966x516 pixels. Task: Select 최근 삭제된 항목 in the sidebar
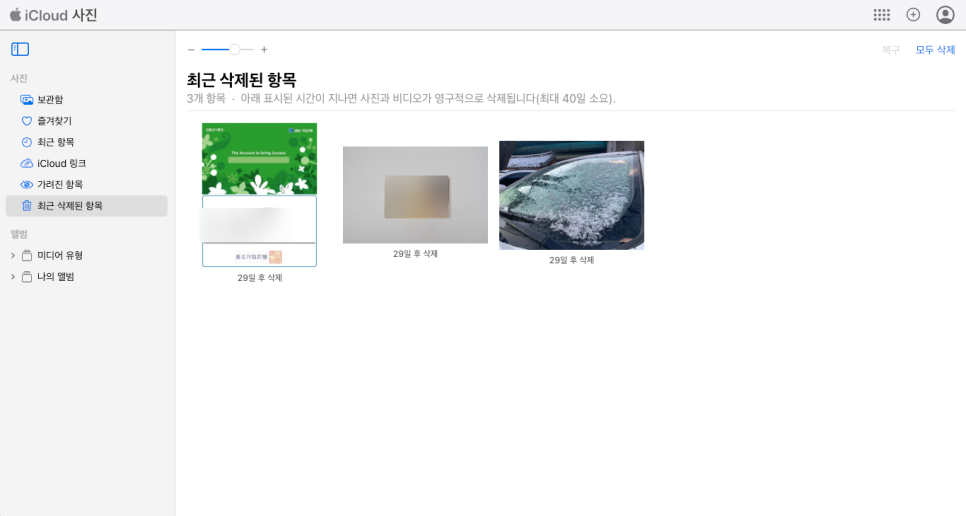tap(86, 206)
